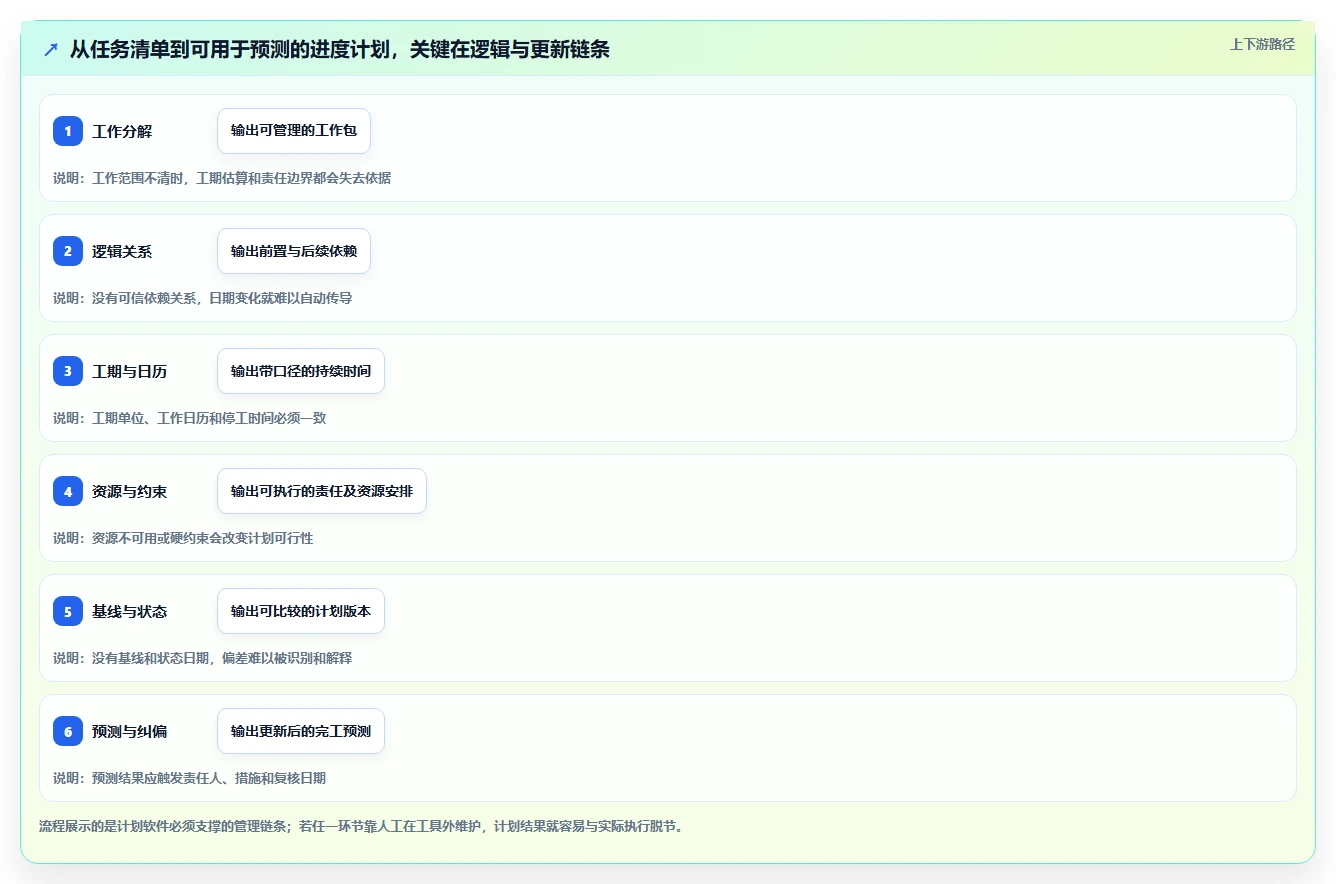Image resolution: width=1336 pixels, height=884 pixels.
Task: Click the note about 工作范围不清时
Action: click(x=222, y=178)
